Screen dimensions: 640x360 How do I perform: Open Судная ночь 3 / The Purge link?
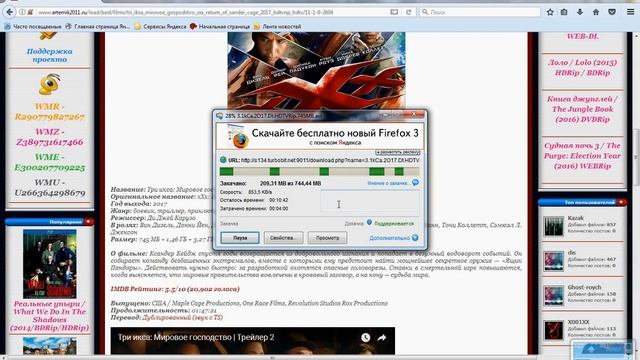(582, 156)
